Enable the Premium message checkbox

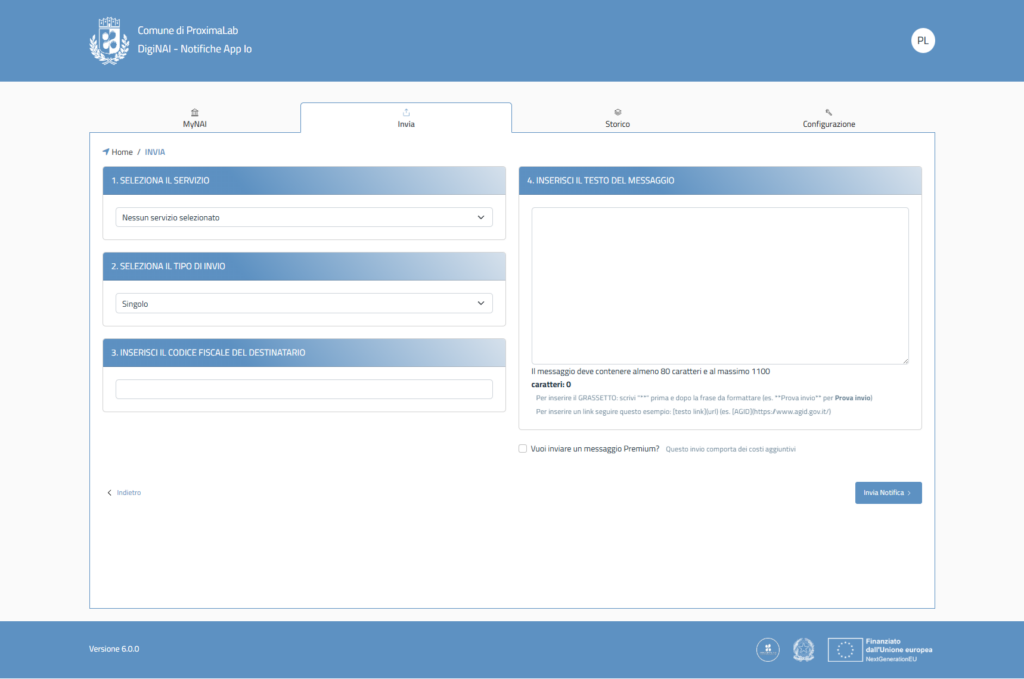[523, 449]
